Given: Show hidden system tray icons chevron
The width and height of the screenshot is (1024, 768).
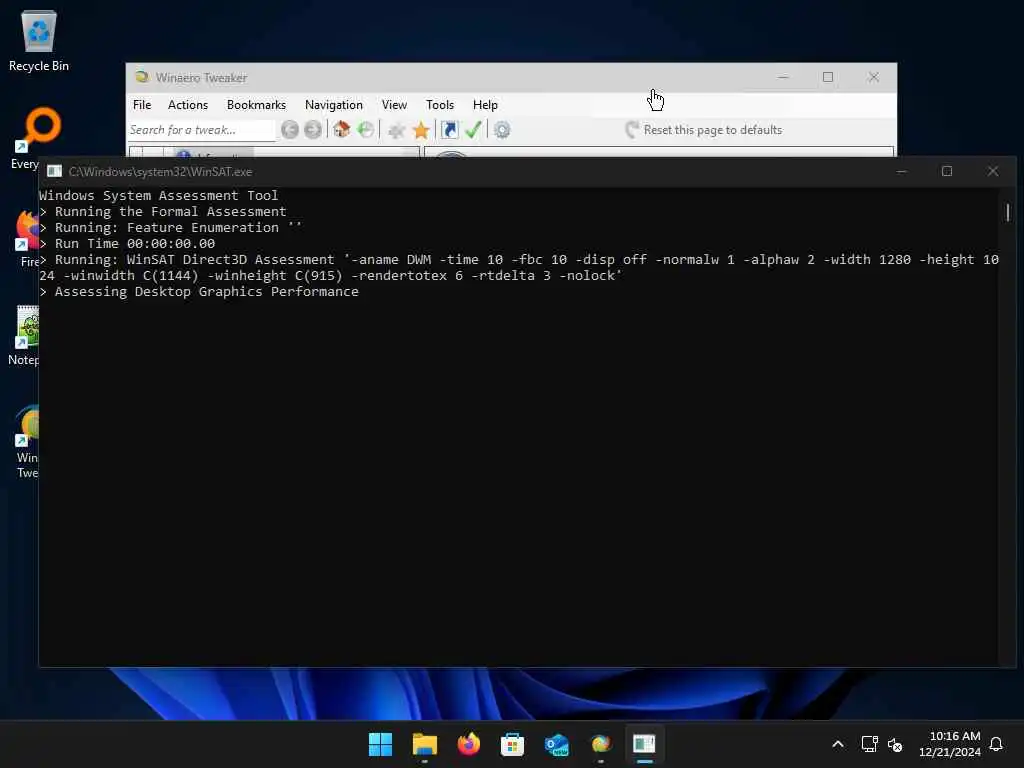Looking at the screenshot, I should [838, 744].
